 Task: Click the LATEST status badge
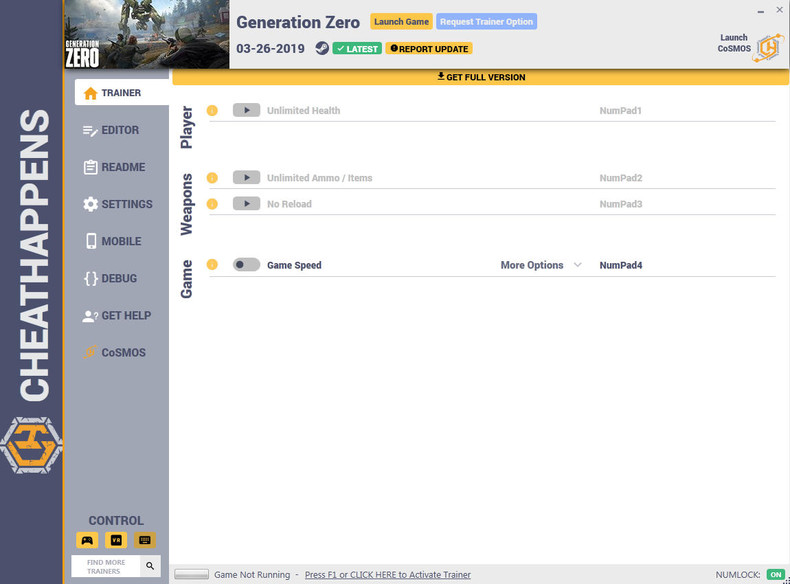pos(357,49)
